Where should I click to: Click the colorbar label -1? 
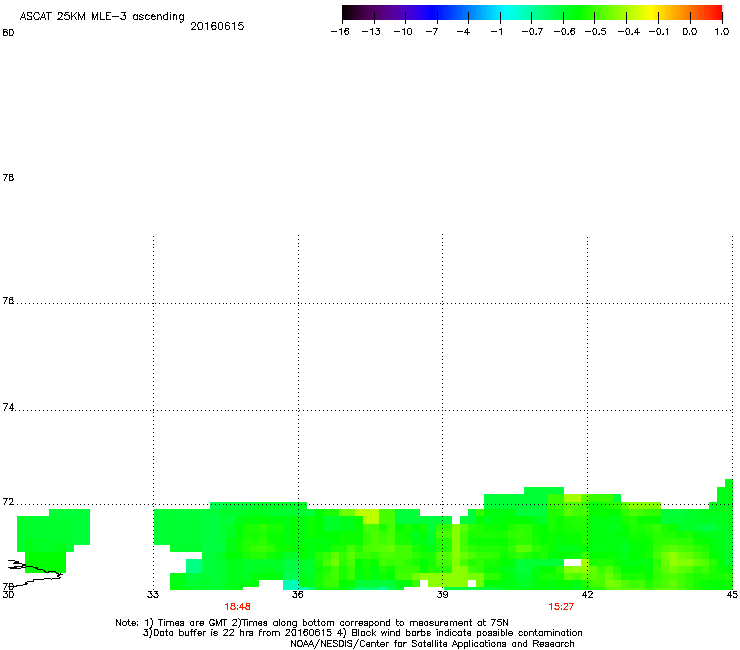(x=496, y=32)
